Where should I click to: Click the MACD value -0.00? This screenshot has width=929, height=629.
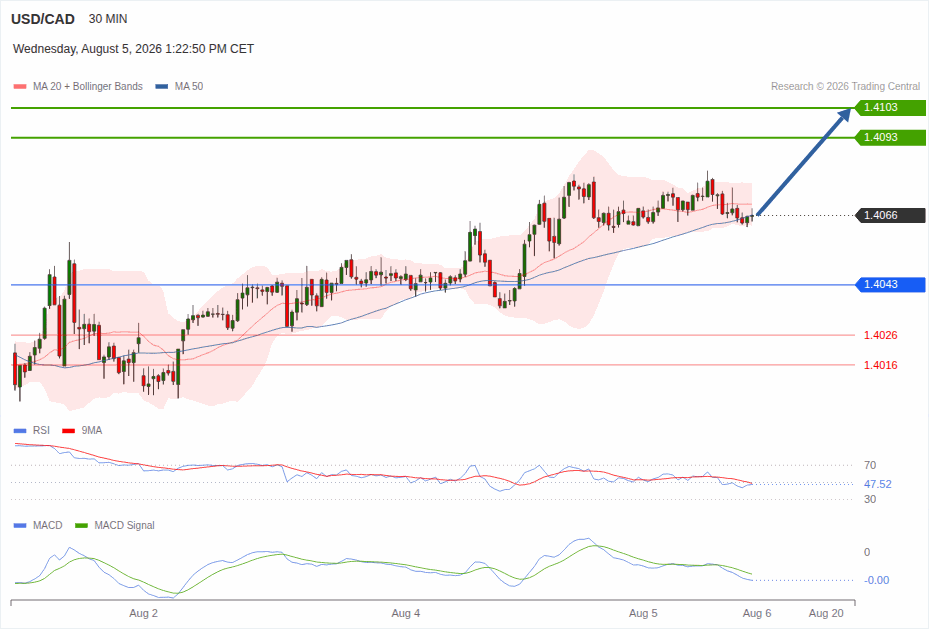876,580
